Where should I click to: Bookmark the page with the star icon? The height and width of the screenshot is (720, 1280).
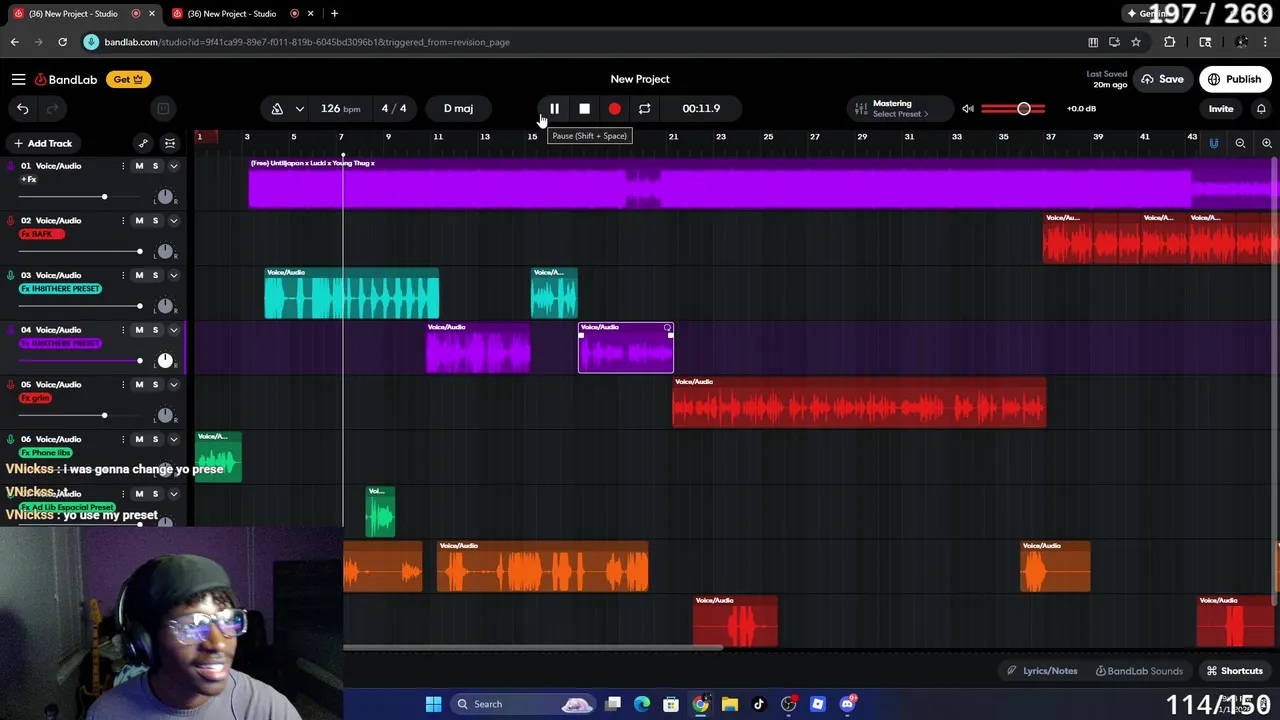pos(1136,42)
